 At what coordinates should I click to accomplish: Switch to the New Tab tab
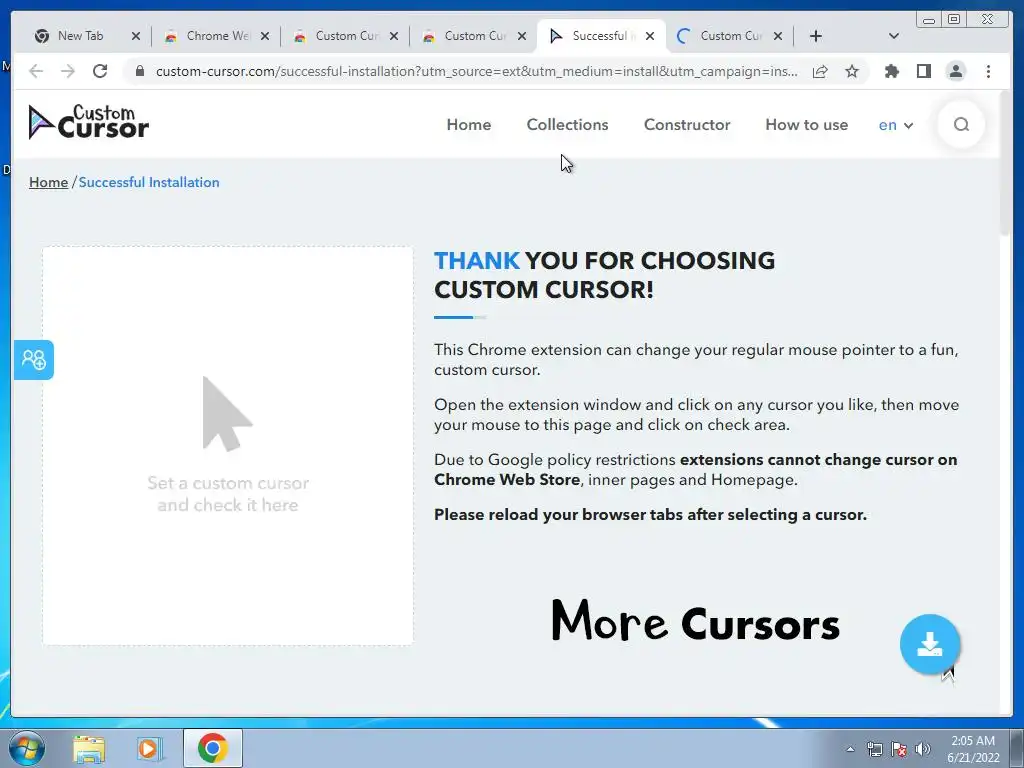click(79, 36)
